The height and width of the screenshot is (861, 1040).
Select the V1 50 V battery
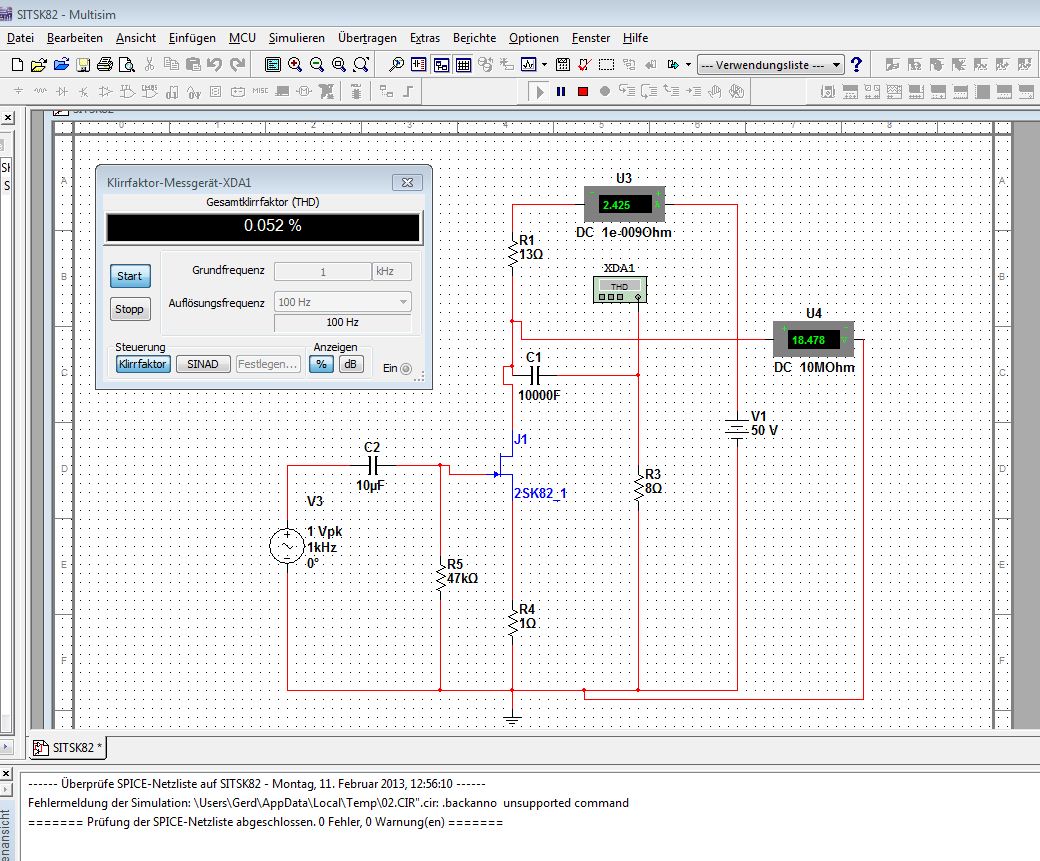pos(737,428)
